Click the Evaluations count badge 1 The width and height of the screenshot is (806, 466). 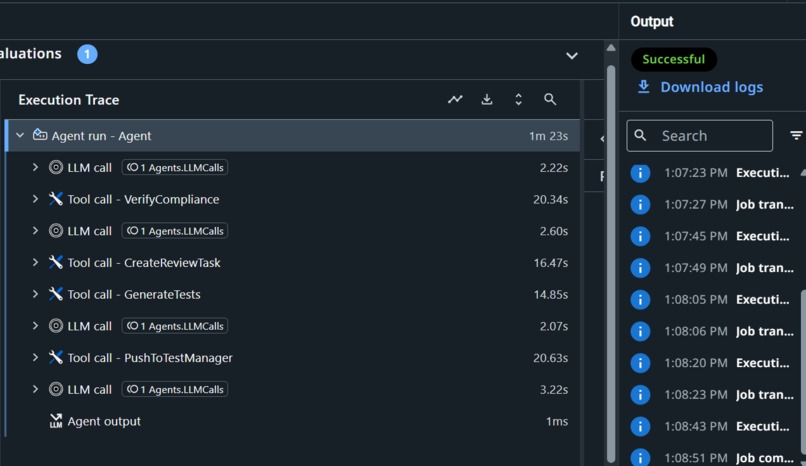pyautogui.click(x=87, y=54)
